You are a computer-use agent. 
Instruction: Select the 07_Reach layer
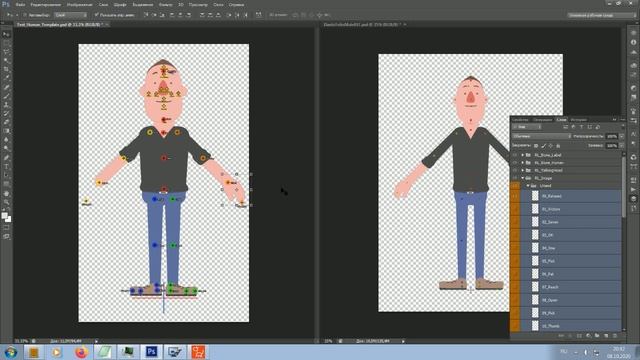tap(566, 287)
